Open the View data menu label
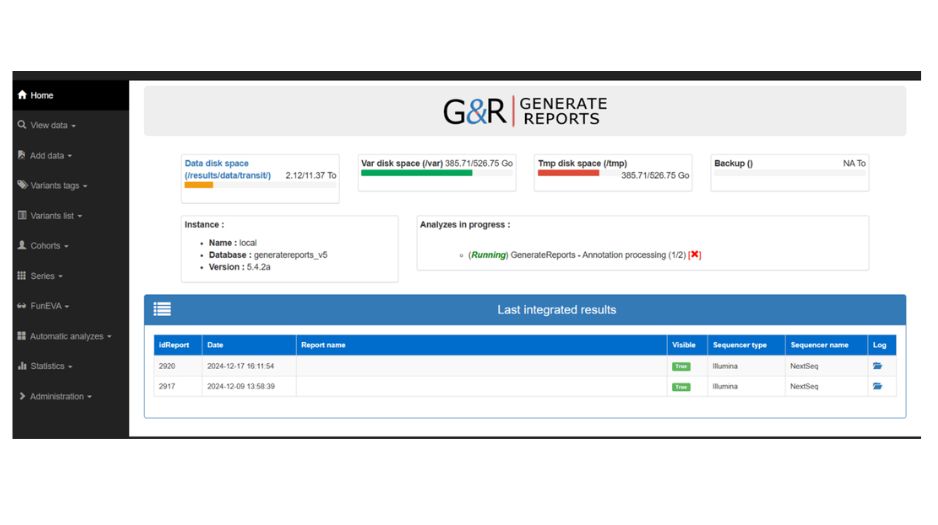The height and width of the screenshot is (525, 938). pos(49,125)
